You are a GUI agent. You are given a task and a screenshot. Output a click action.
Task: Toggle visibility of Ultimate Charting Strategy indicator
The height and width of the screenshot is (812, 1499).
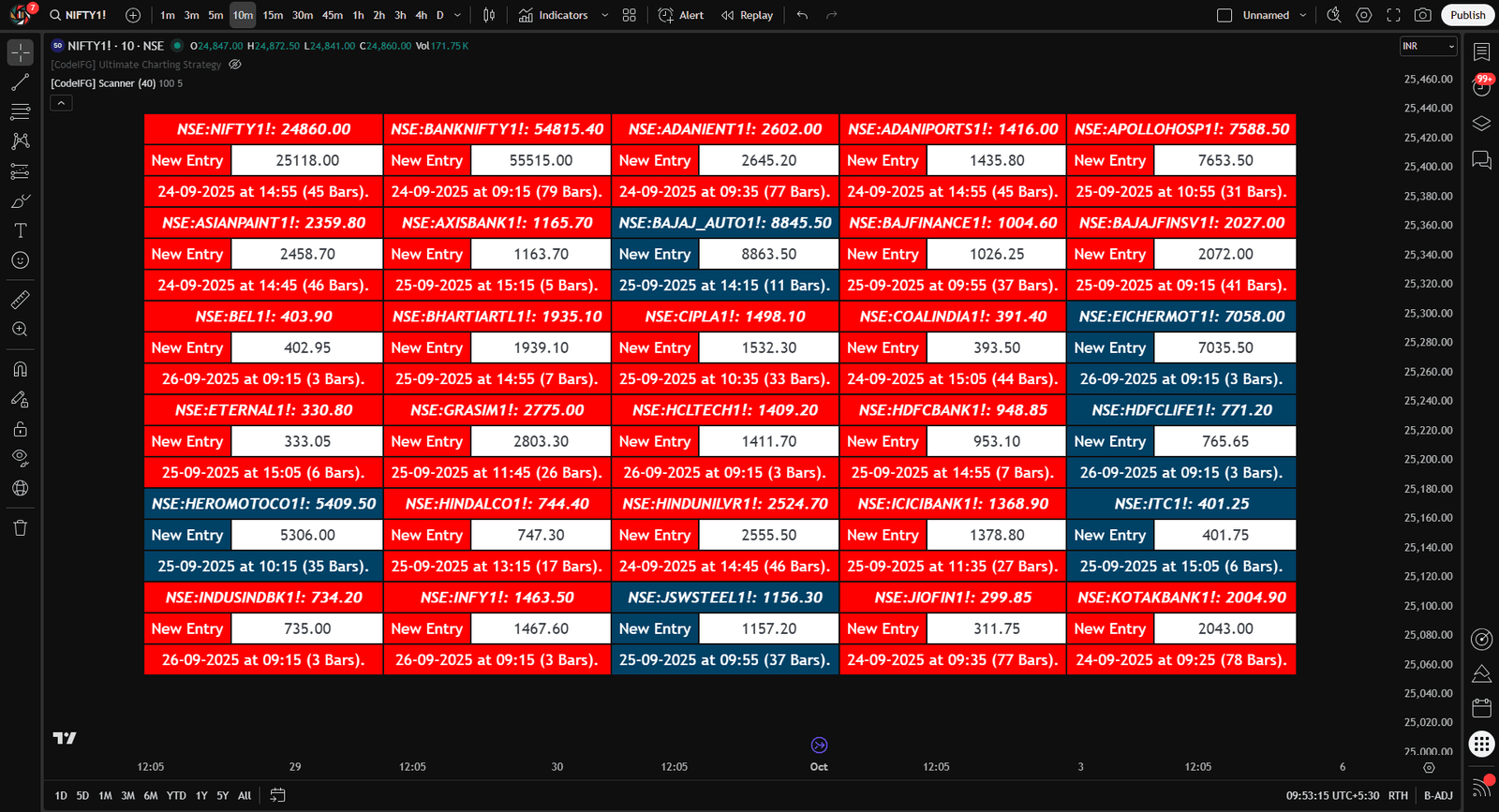click(235, 65)
